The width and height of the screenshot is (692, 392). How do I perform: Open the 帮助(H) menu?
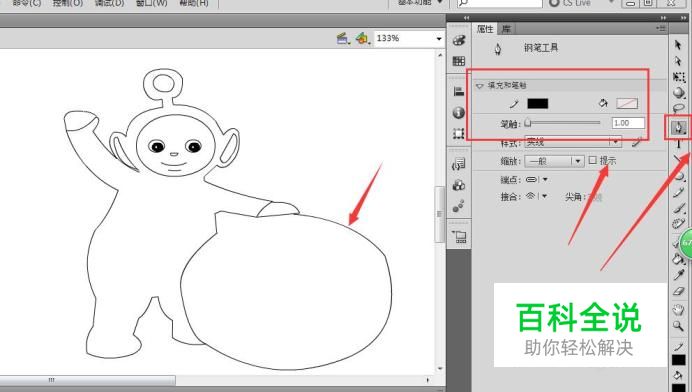194,3
